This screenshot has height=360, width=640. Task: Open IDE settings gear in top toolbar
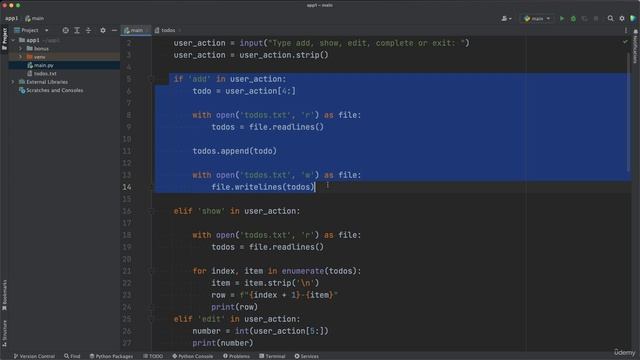pyautogui.click(x=622, y=18)
